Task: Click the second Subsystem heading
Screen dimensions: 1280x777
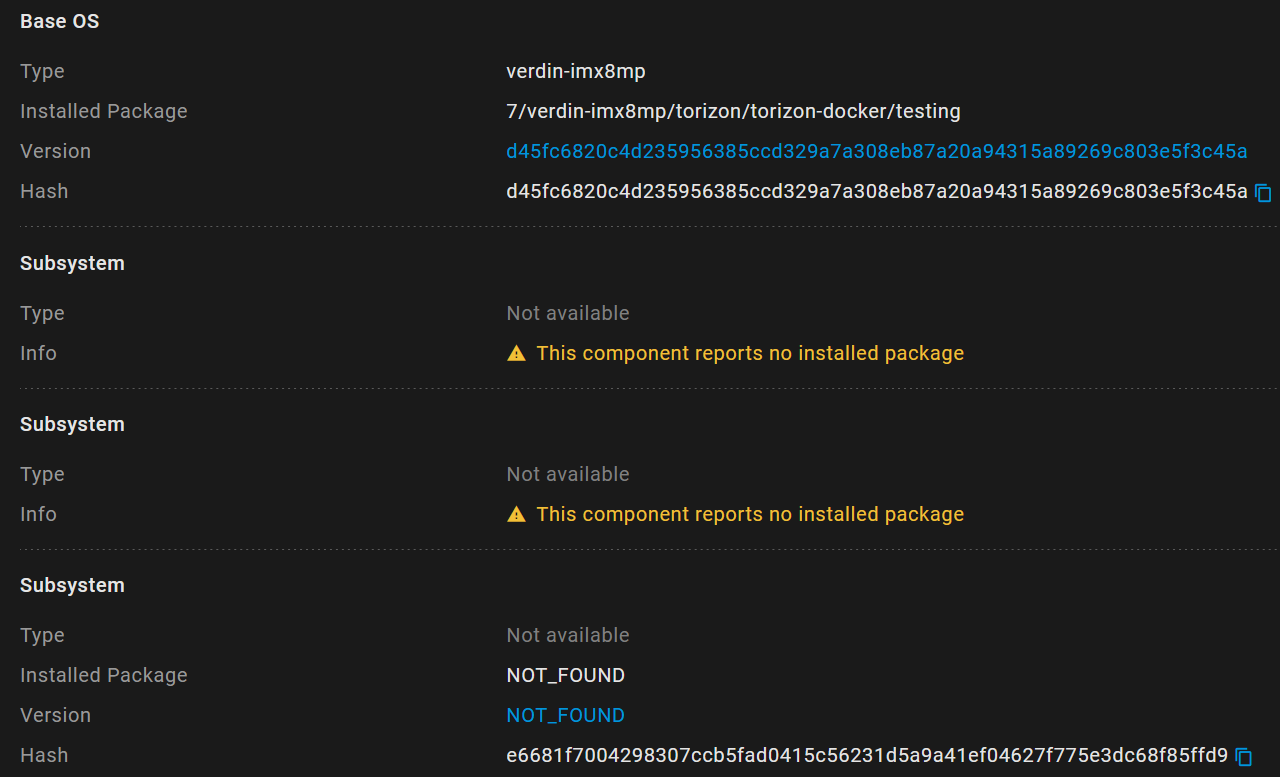Action: click(72, 424)
